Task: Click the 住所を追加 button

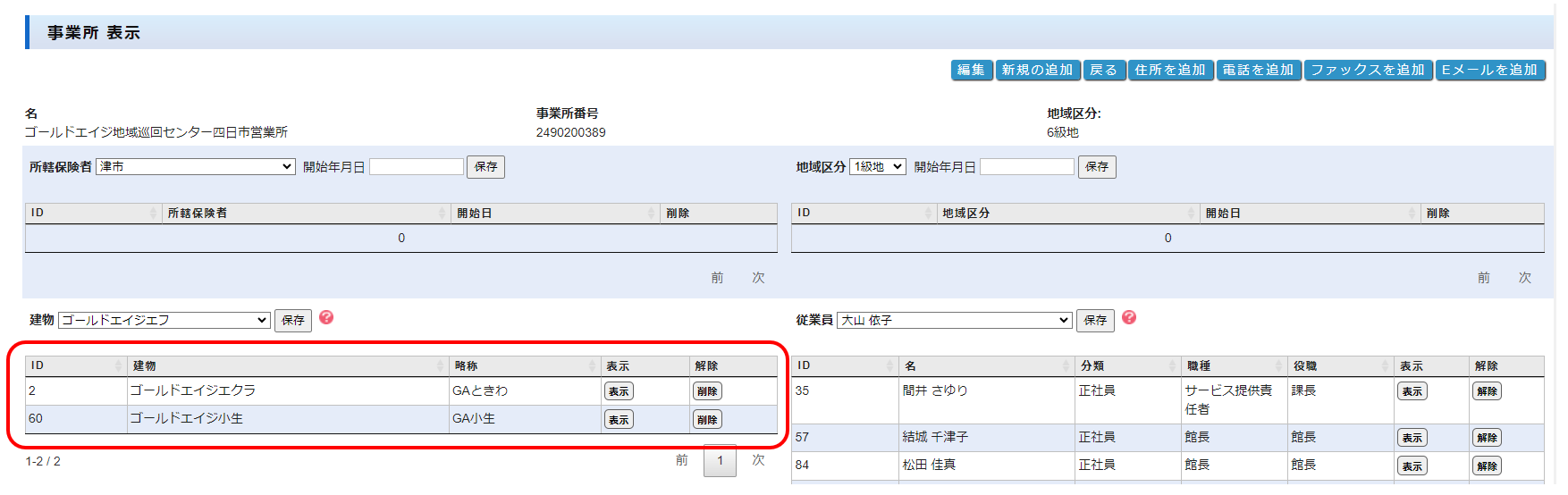Action: pos(1169,70)
